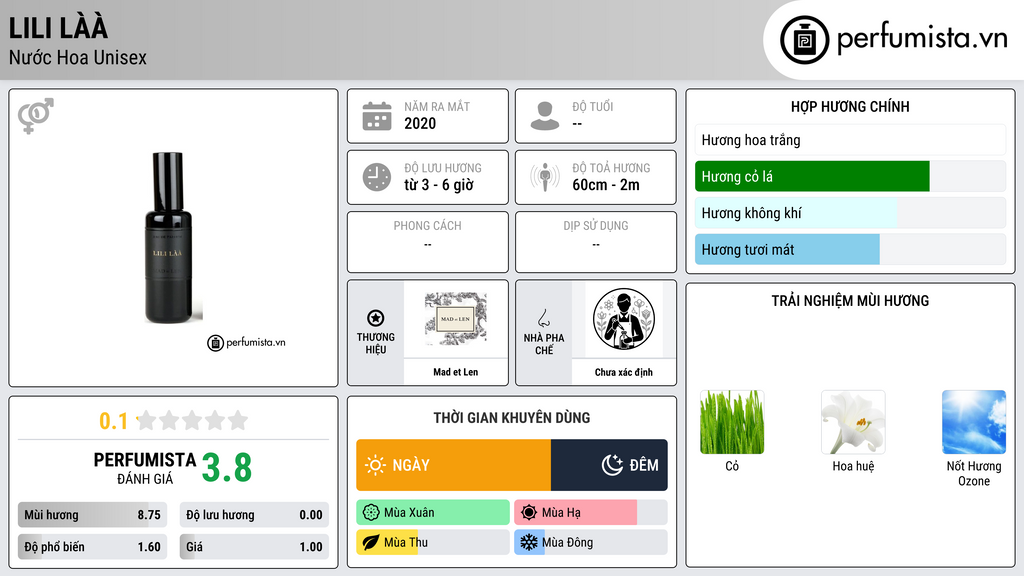Click the leaf icon for Mùa Thu
Screen dimensions: 1024x576
[x=371, y=543]
